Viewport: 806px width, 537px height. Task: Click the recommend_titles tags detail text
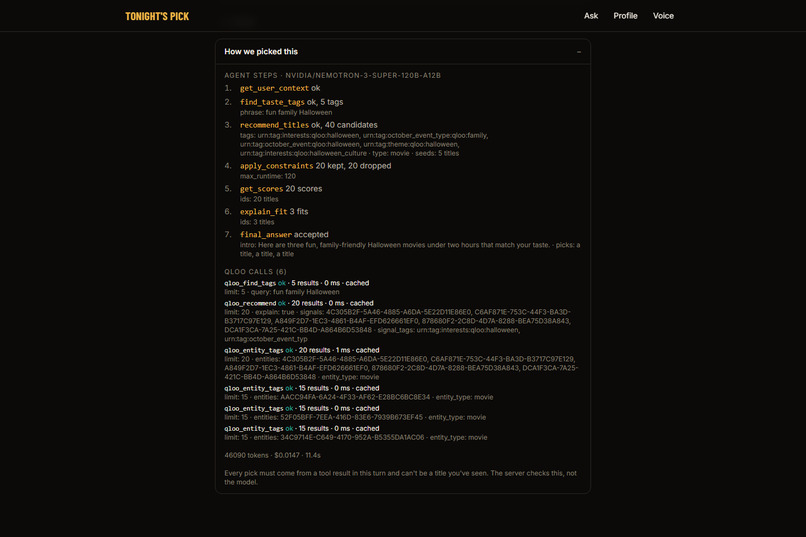364,144
